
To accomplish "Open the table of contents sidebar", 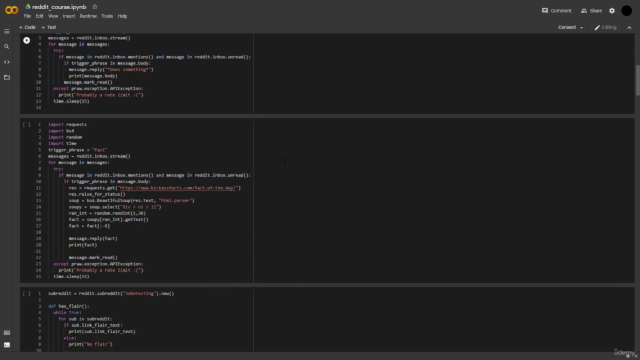I will [7, 31].
